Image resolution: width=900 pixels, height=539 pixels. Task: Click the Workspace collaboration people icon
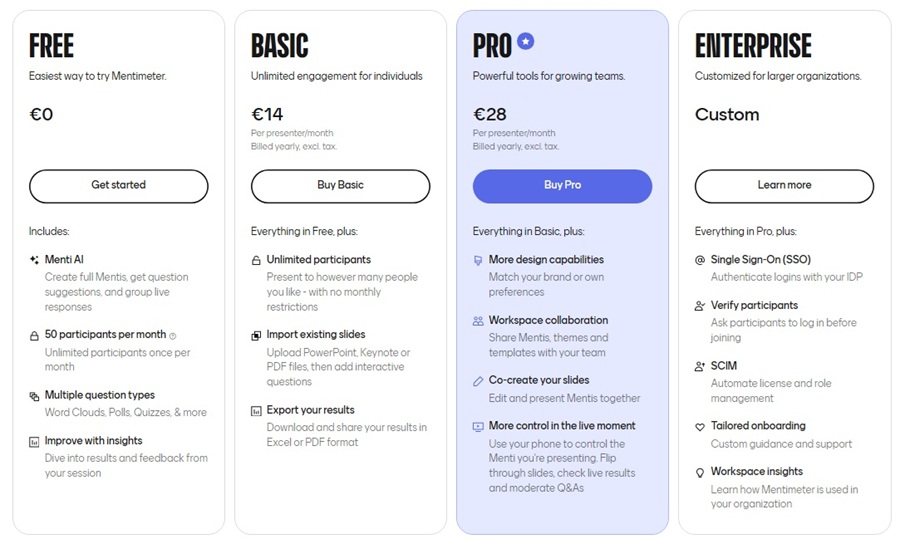pyautogui.click(x=478, y=321)
